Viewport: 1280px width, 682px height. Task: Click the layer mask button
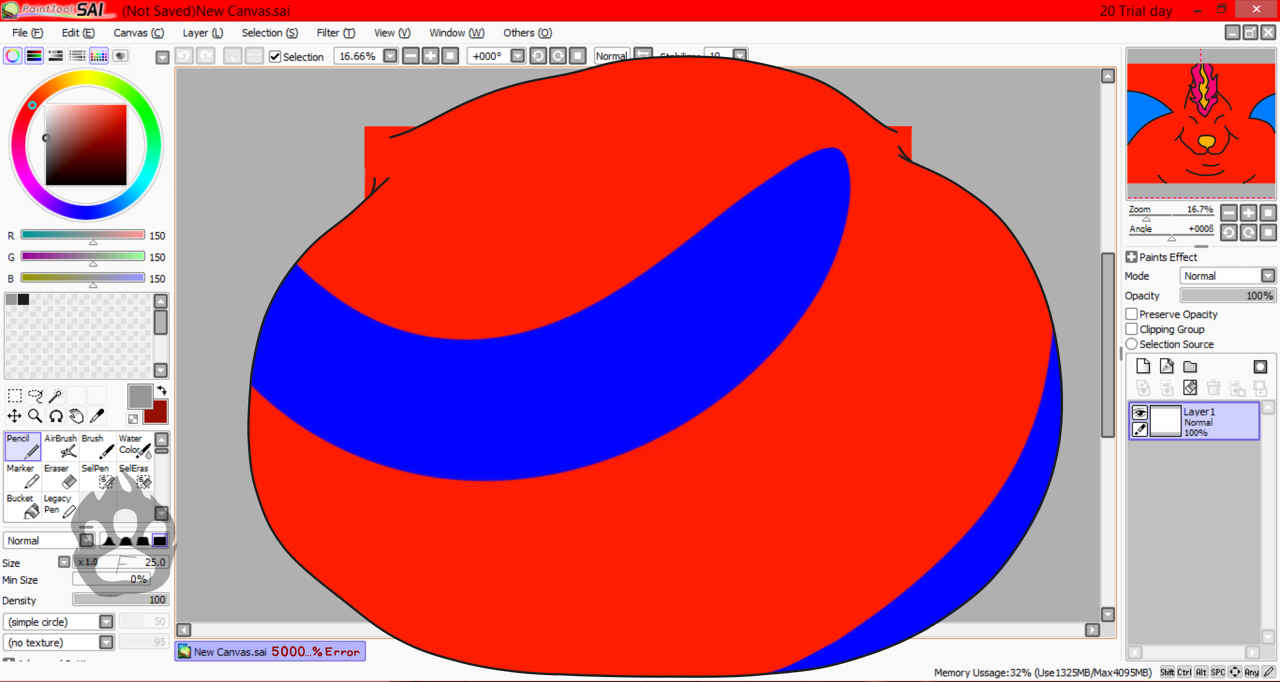[x=1260, y=367]
